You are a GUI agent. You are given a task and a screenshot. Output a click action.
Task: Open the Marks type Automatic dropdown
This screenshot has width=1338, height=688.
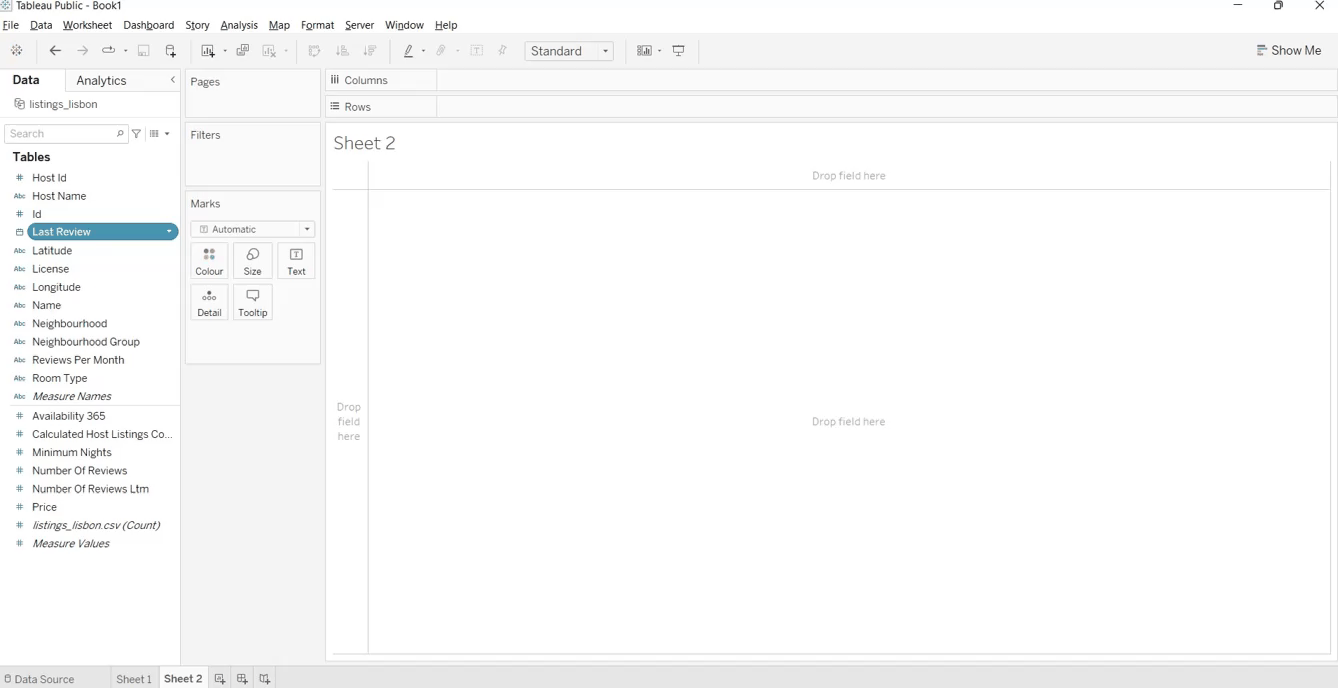(x=253, y=229)
